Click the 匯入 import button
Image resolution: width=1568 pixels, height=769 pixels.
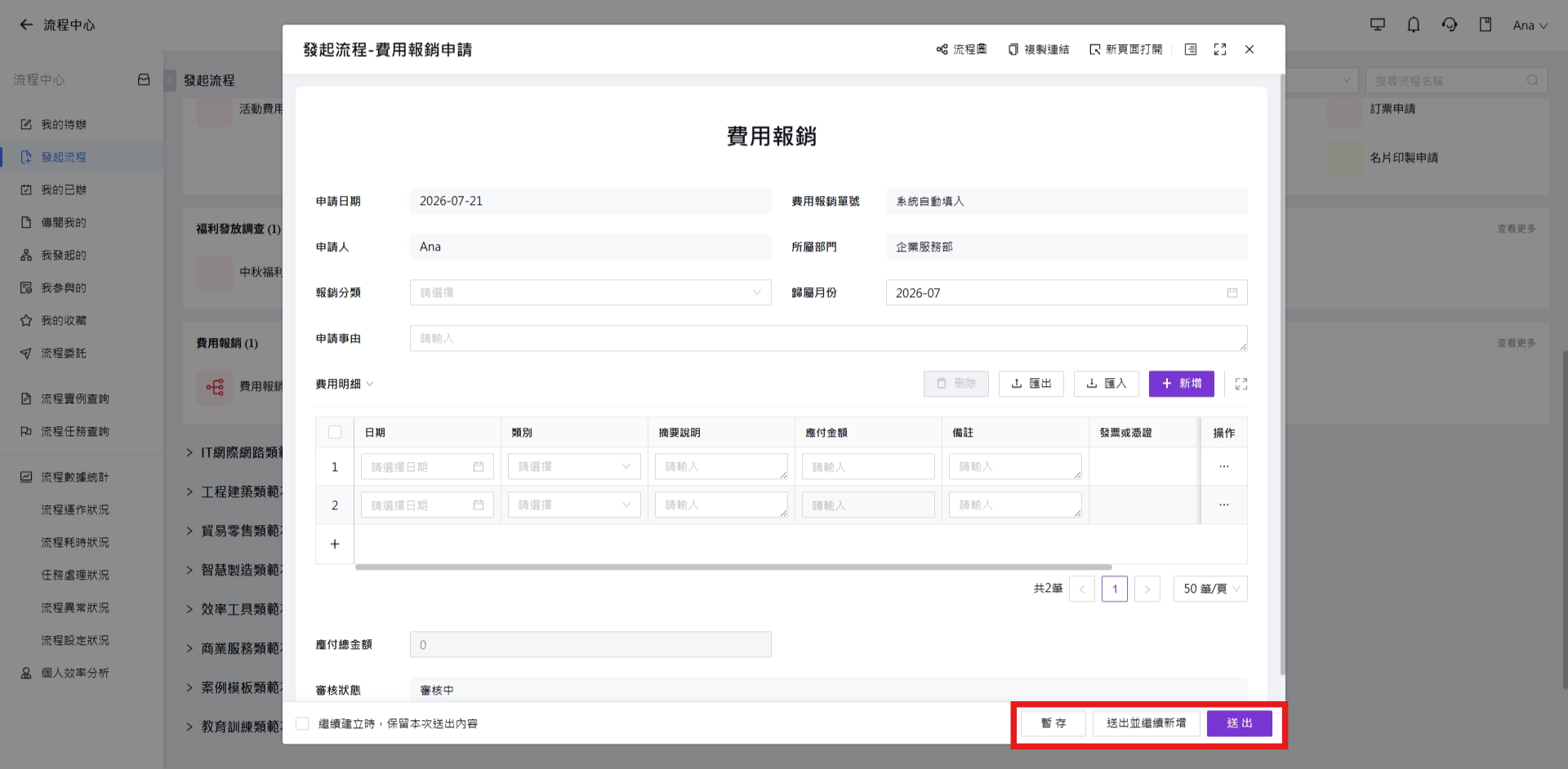pos(1107,384)
